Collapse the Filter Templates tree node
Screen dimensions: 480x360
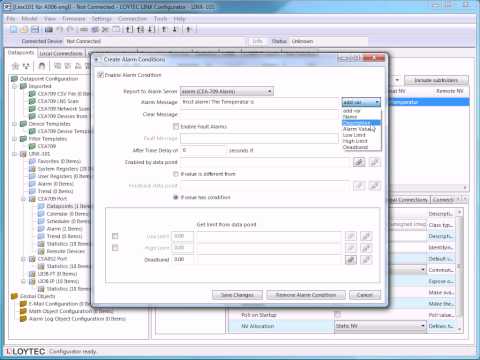(14, 139)
